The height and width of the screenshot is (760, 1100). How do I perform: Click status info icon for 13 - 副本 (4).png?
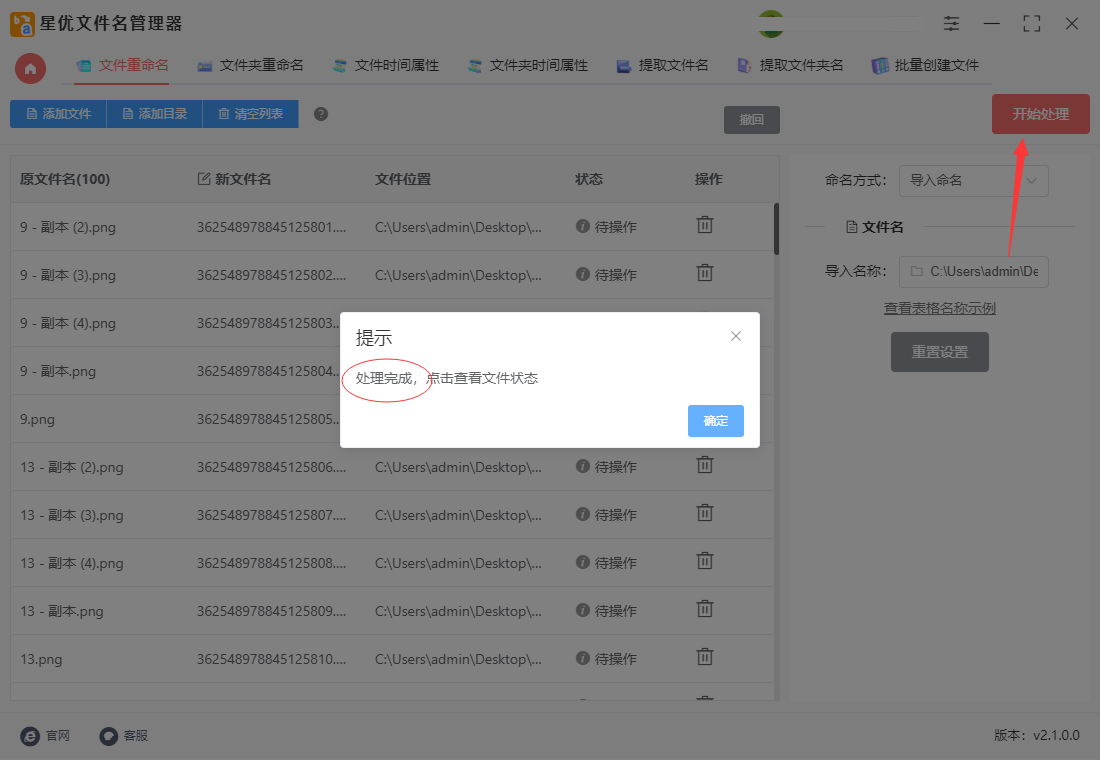point(582,562)
